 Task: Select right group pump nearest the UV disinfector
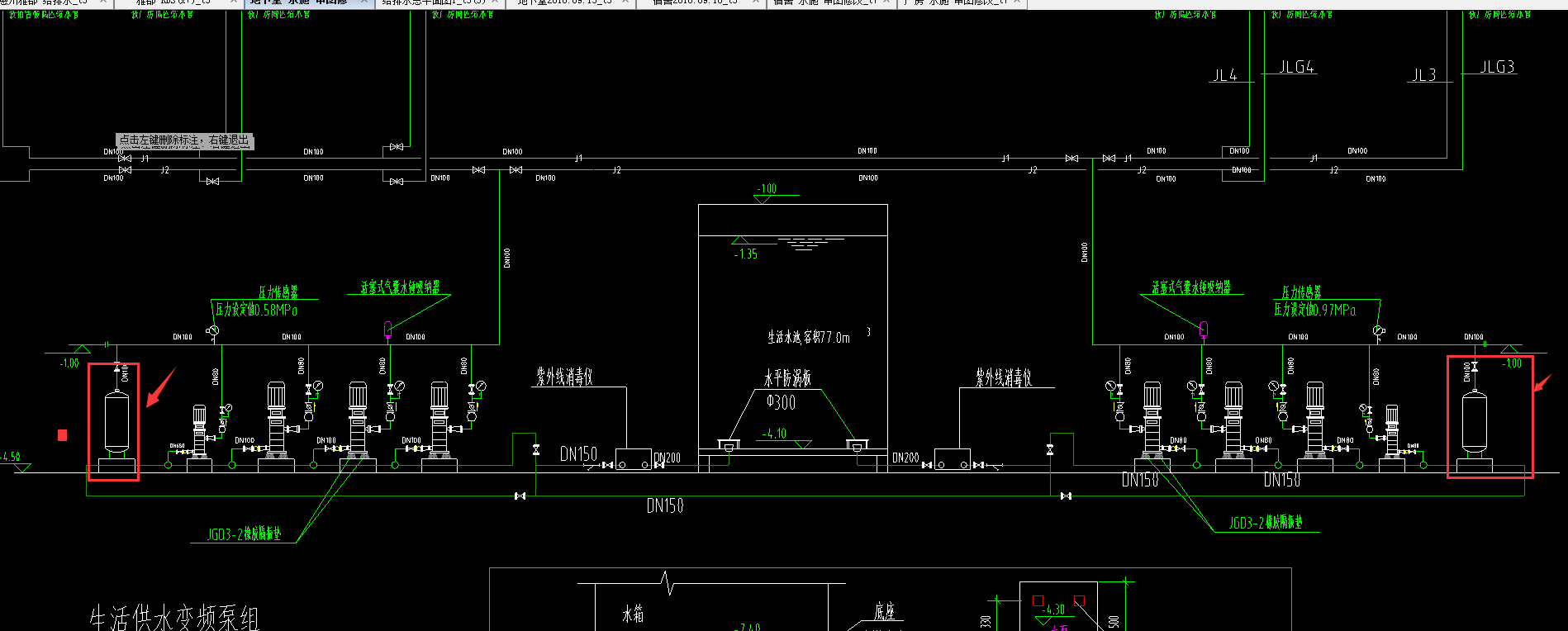(1152, 420)
